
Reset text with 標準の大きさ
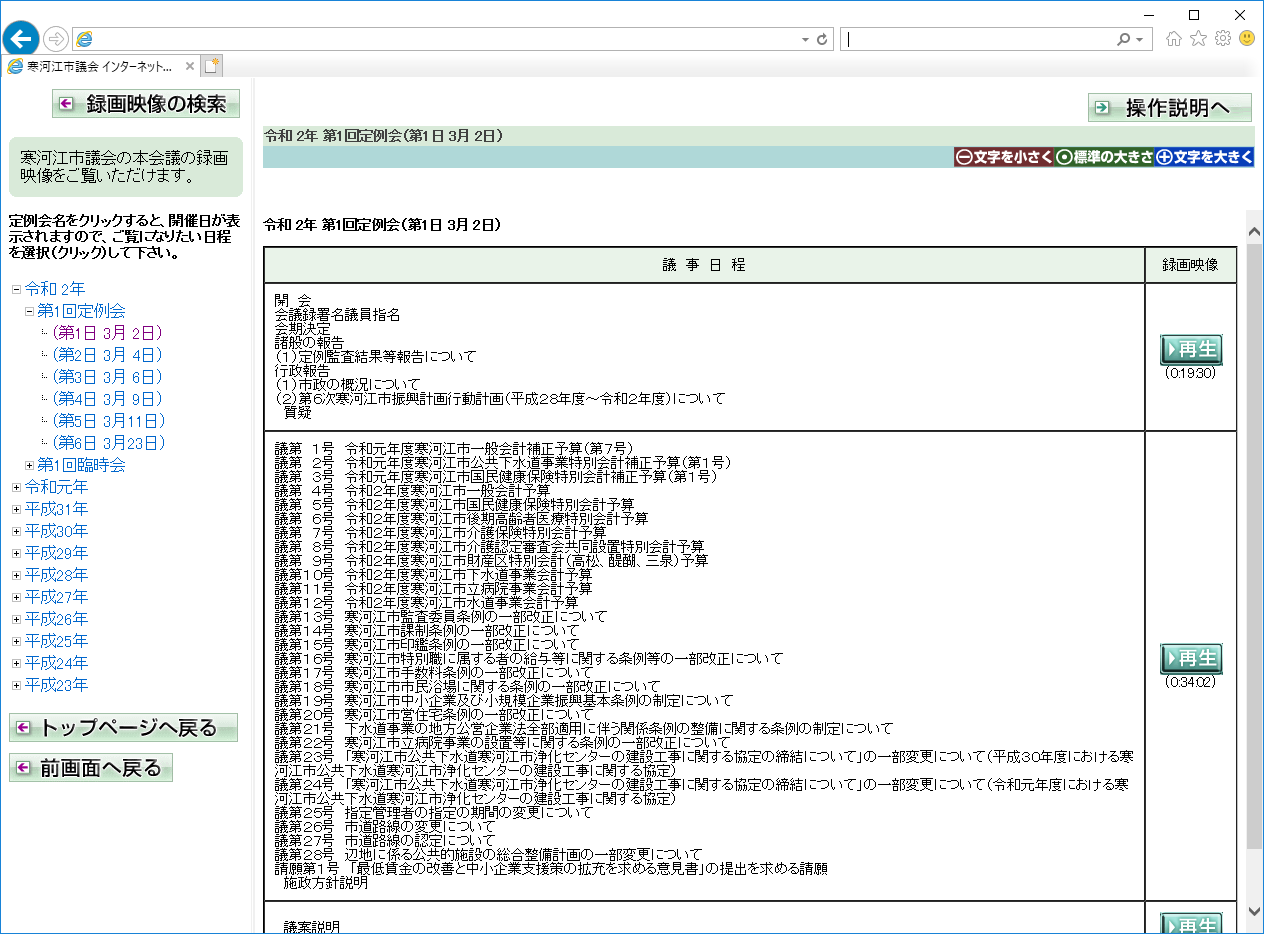(x=1104, y=157)
